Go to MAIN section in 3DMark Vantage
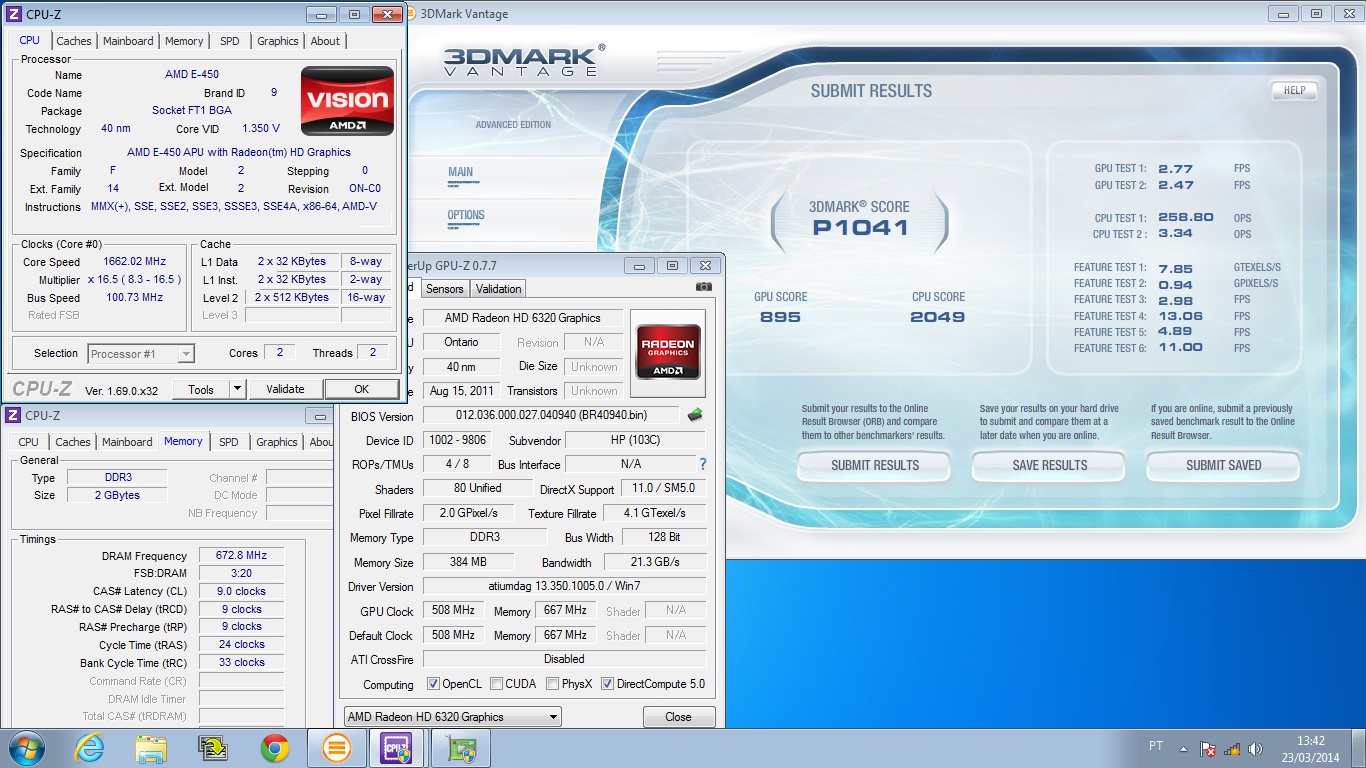The width and height of the screenshot is (1366, 768). [461, 172]
